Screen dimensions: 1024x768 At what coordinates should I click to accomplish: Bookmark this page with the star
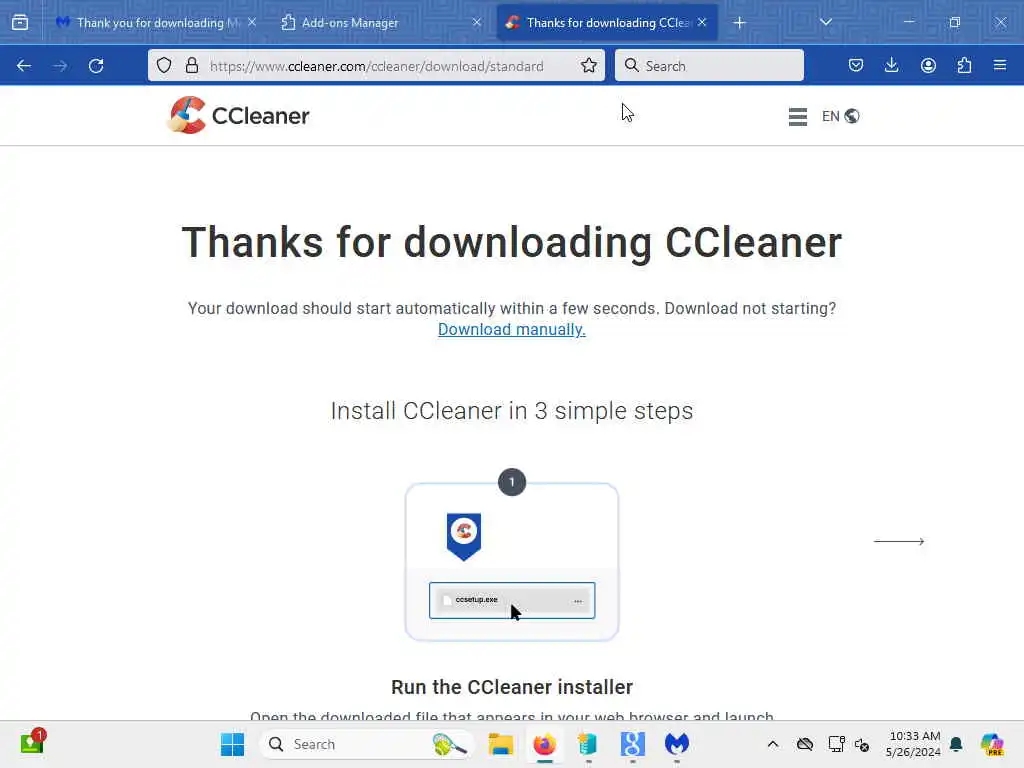[x=589, y=65]
